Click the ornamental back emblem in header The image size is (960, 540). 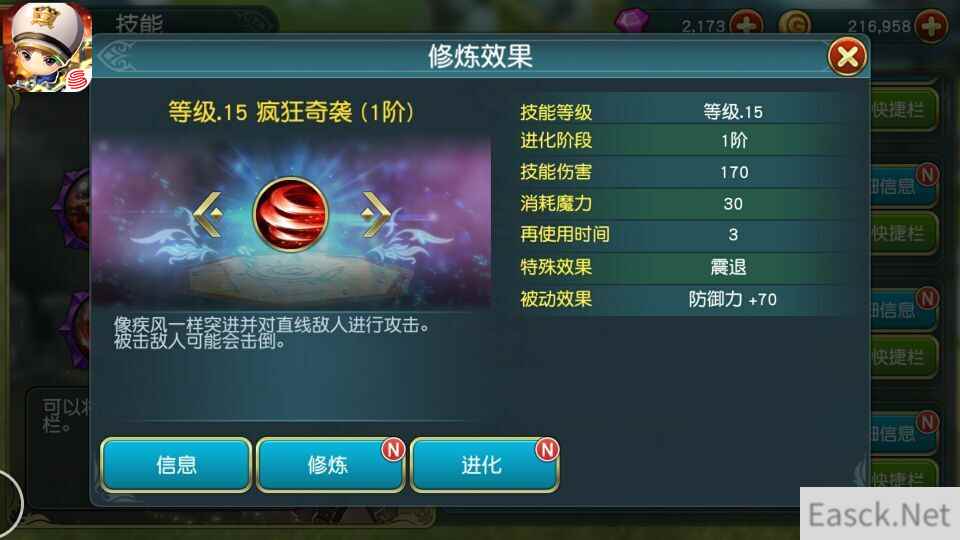pyautogui.click(x=116, y=56)
